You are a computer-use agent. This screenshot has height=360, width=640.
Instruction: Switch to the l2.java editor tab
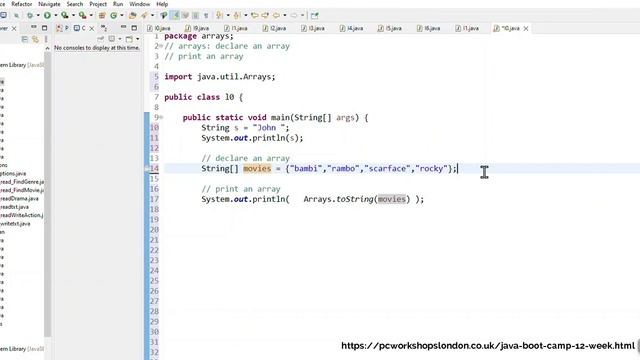[274, 28]
